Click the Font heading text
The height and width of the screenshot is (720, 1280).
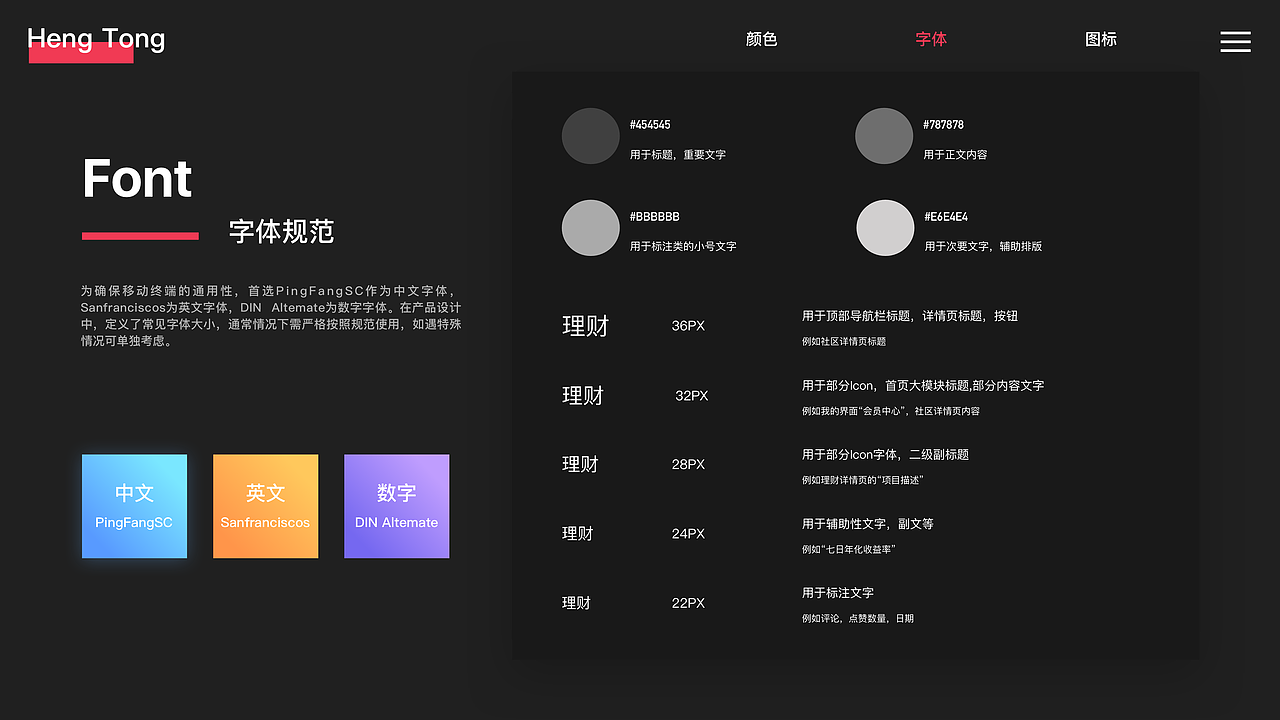click(x=137, y=180)
